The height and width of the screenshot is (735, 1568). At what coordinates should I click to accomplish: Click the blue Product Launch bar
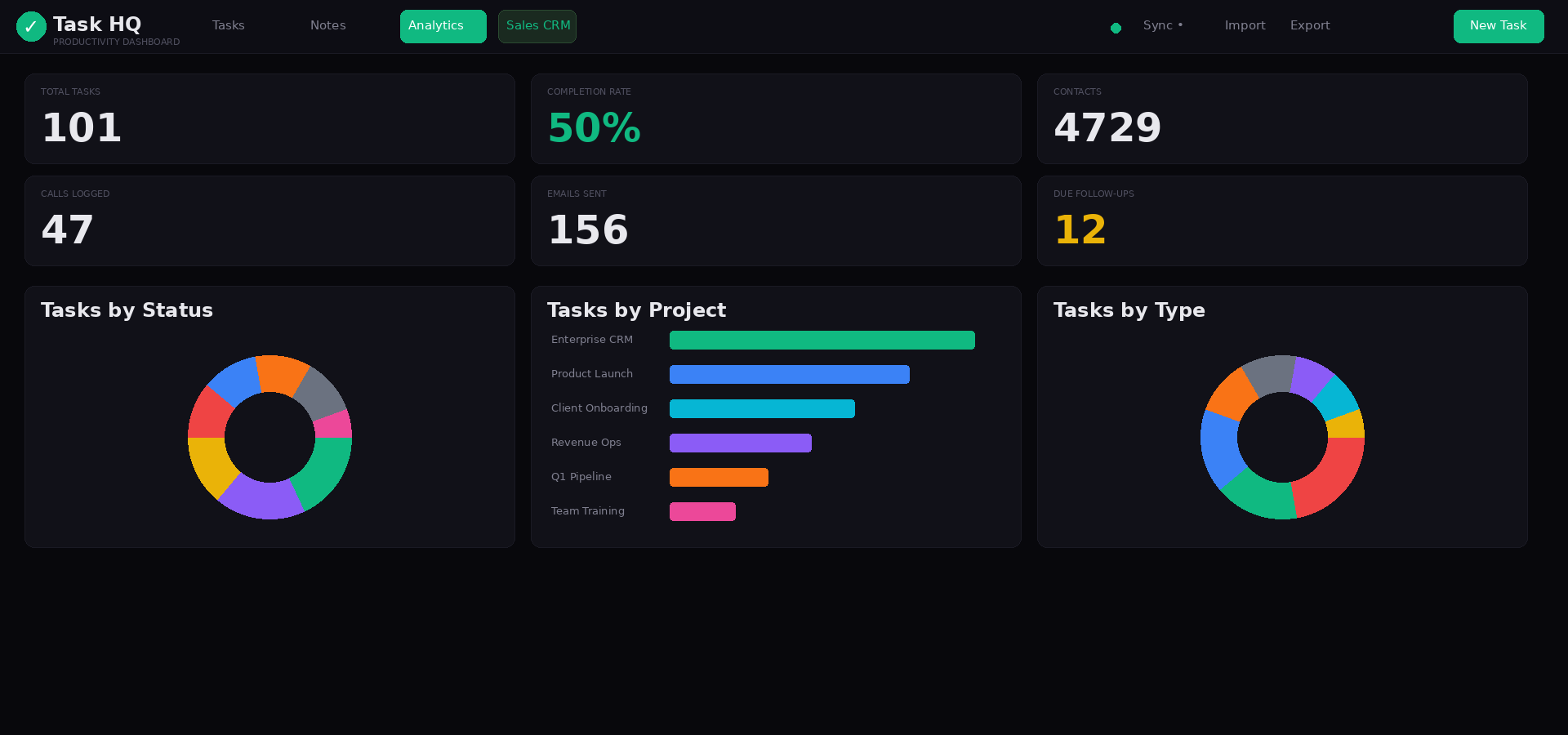tap(789, 374)
